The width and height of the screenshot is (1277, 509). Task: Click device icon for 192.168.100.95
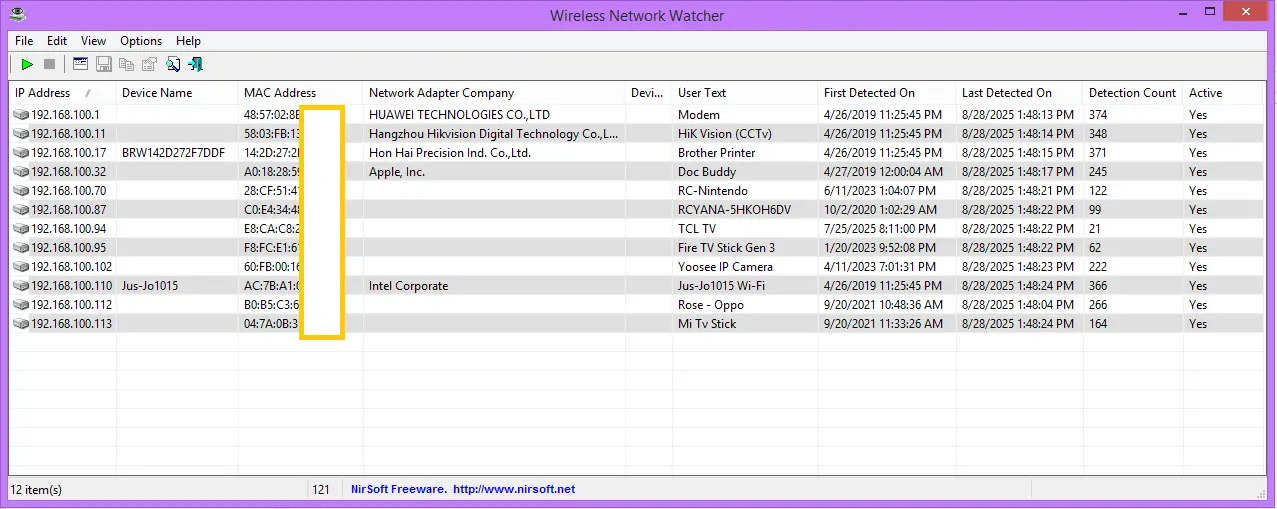click(21, 248)
